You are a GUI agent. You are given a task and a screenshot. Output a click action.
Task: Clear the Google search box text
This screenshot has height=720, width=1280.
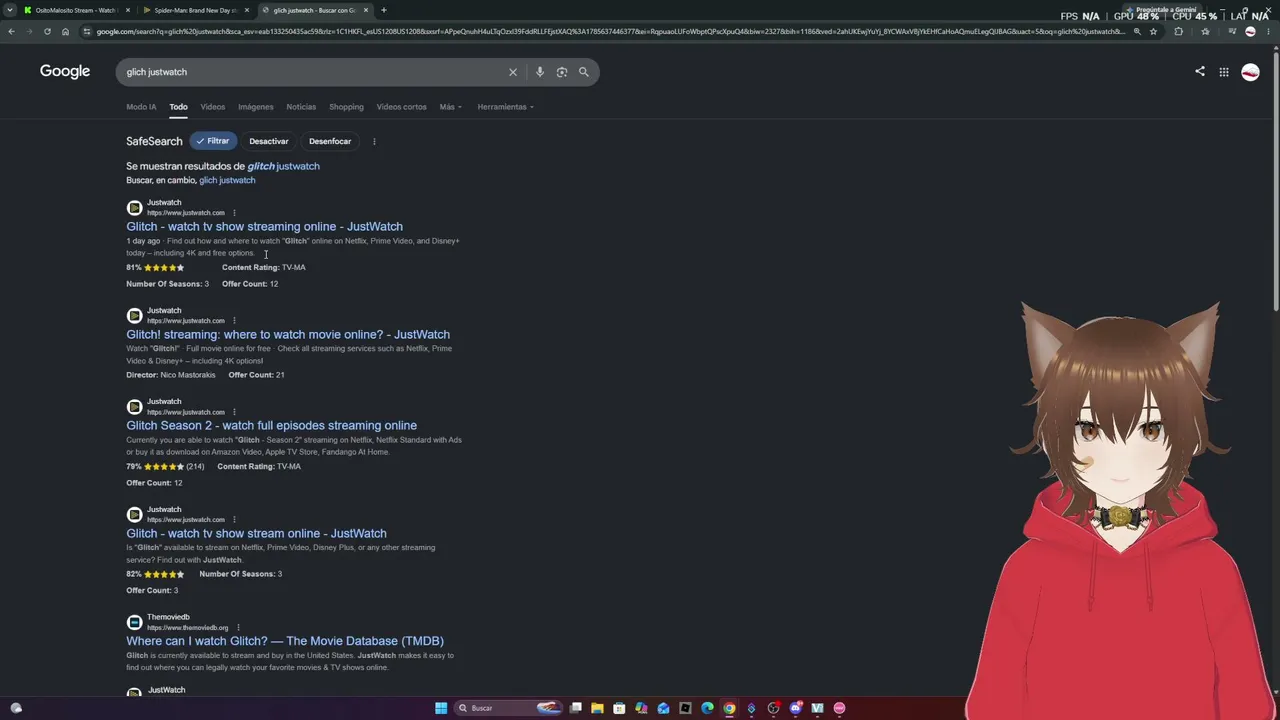(x=513, y=72)
